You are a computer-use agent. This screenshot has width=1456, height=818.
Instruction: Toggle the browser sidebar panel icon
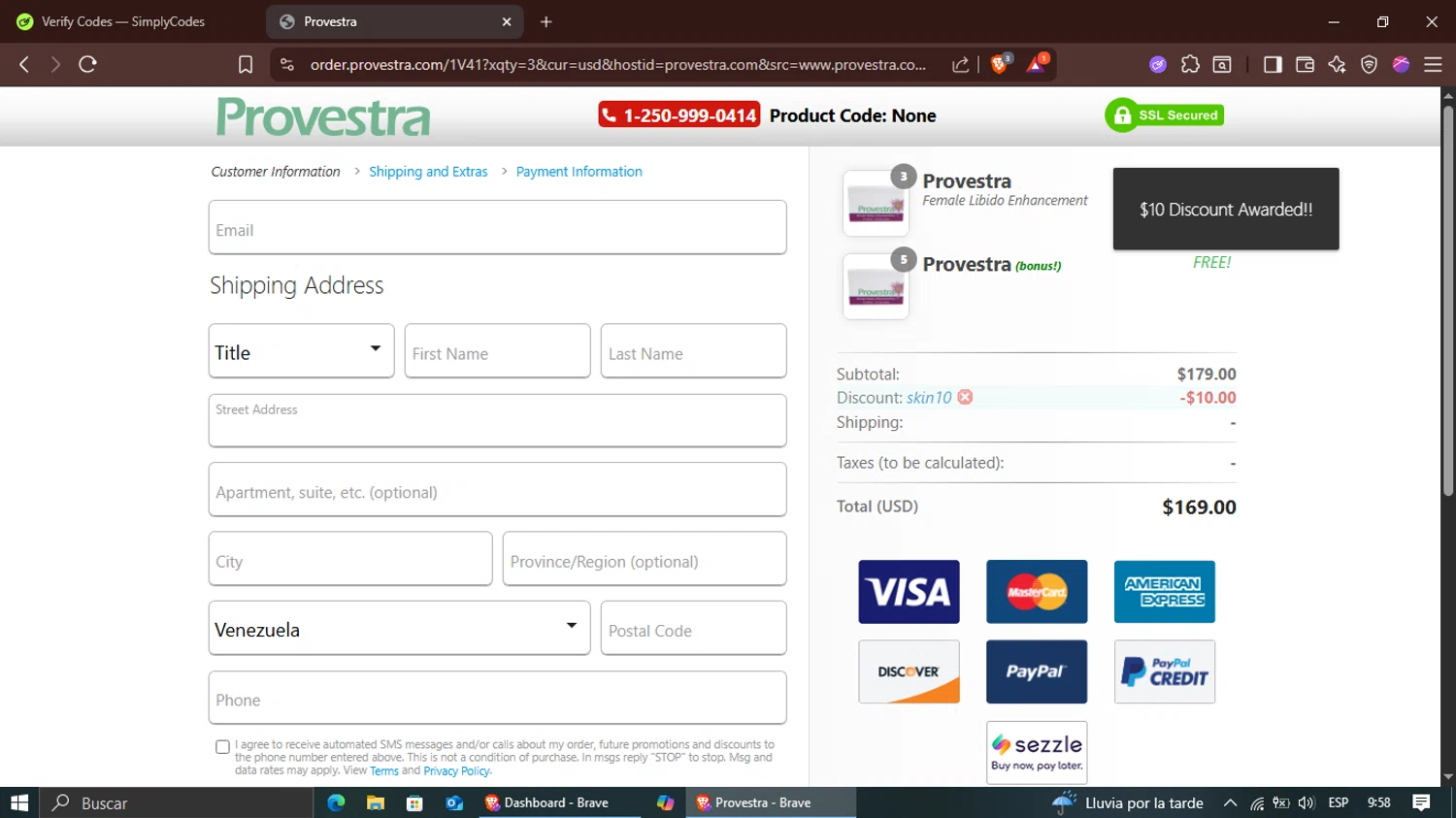(1273, 64)
